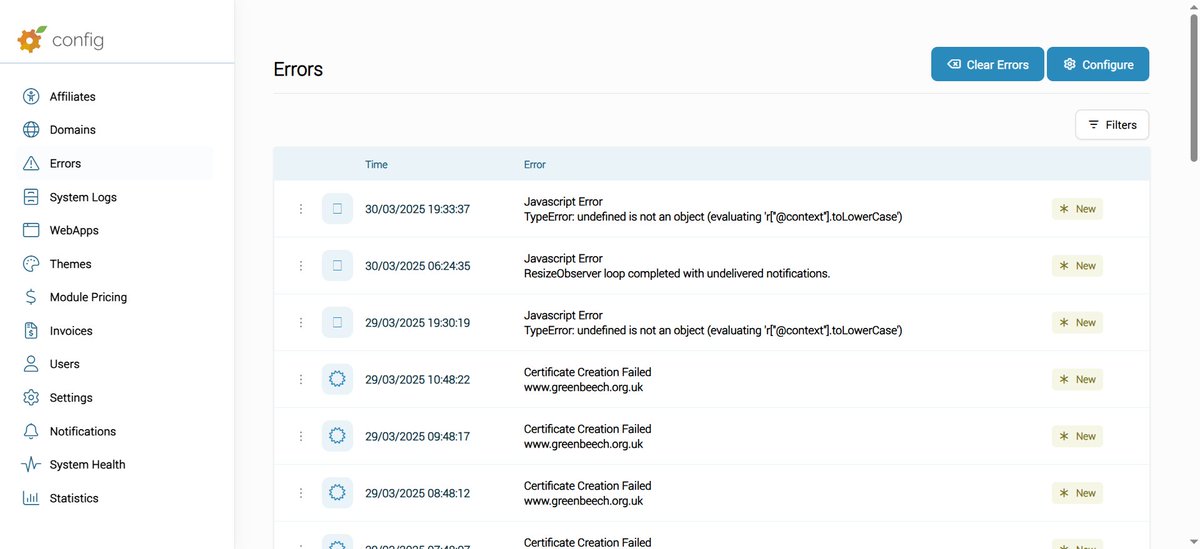Click the Notifications bell icon
This screenshot has height=549, width=1200.
(x=31, y=432)
